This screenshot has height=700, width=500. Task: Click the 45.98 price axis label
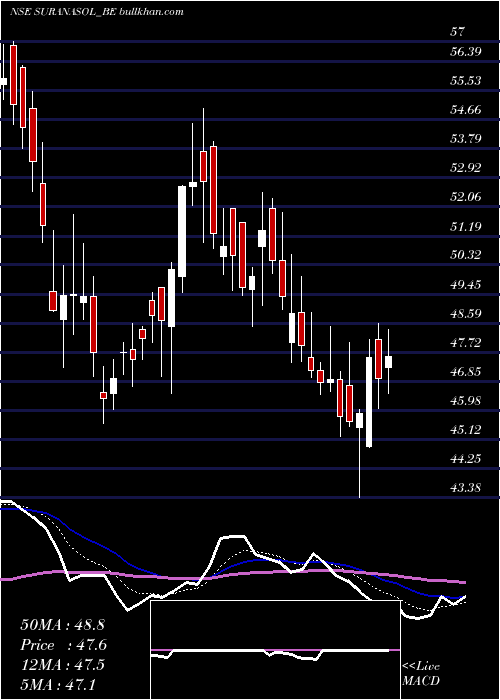466,401
